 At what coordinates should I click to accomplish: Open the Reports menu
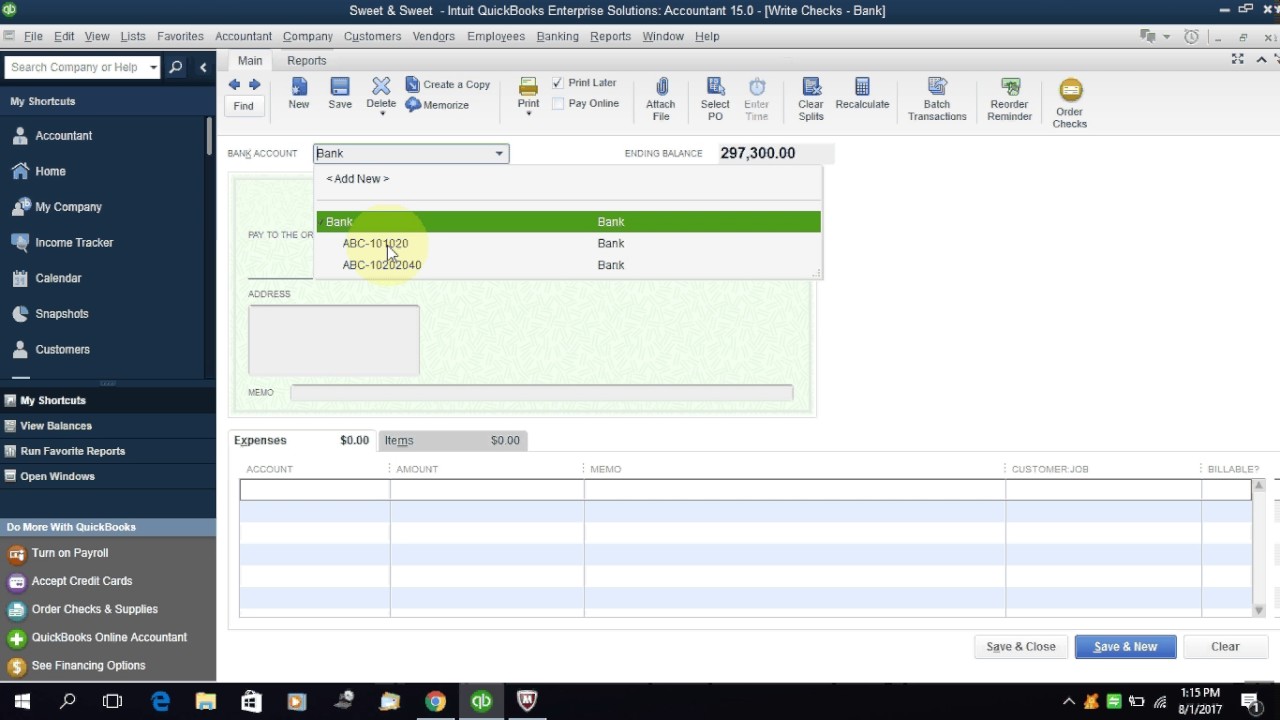tap(610, 36)
